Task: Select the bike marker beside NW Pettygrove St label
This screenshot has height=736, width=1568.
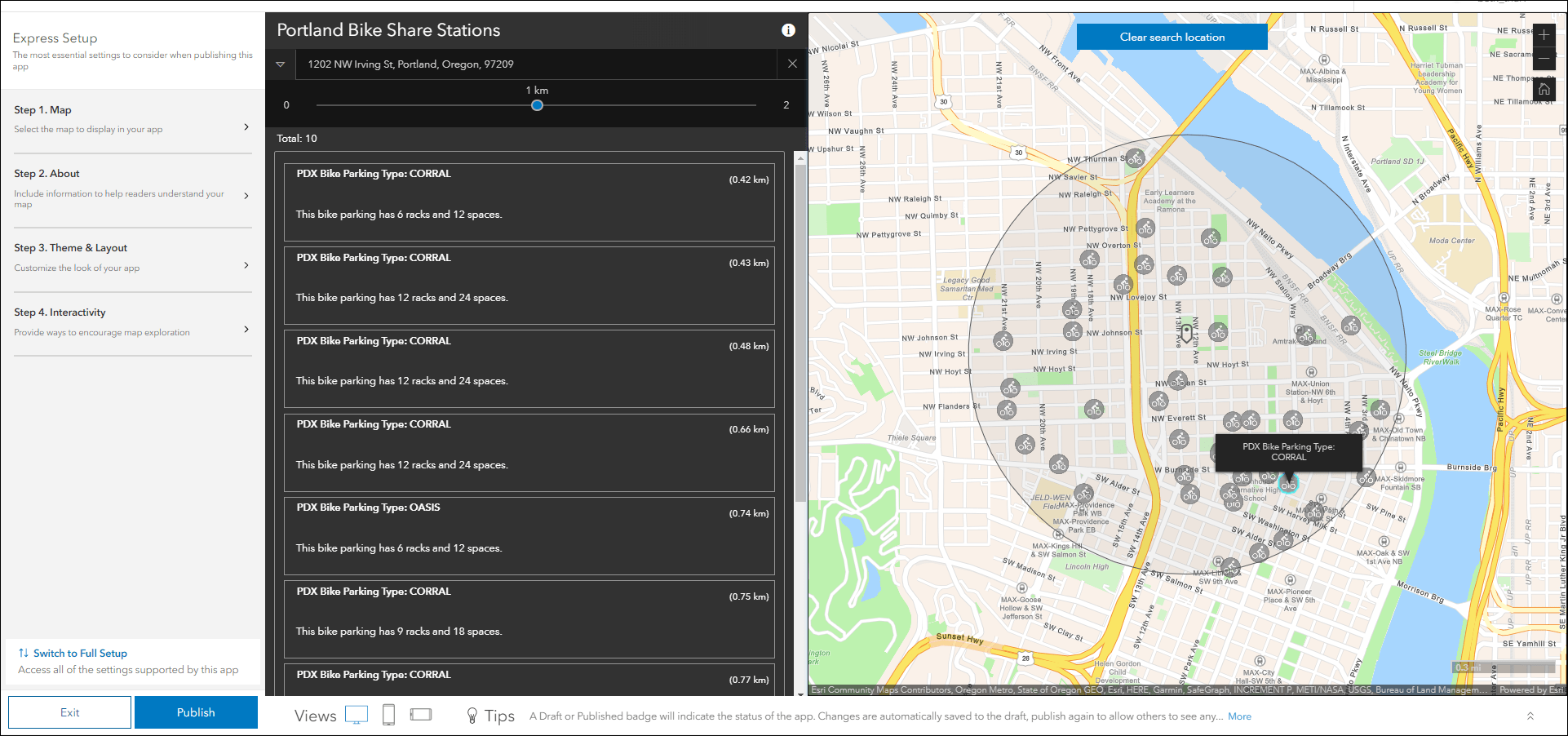Action: coord(1145,228)
